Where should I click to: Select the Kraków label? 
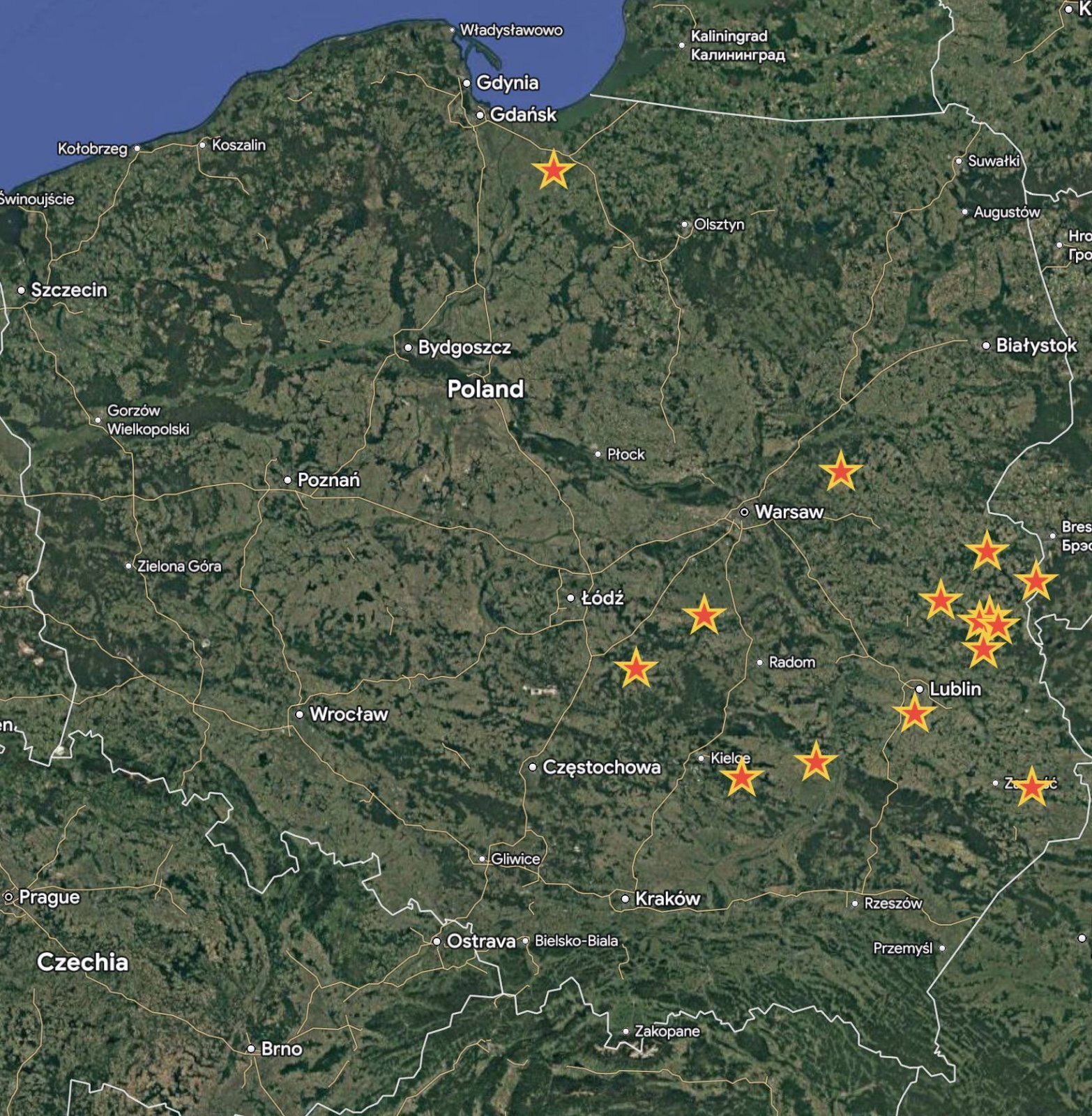(x=667, y=899)
